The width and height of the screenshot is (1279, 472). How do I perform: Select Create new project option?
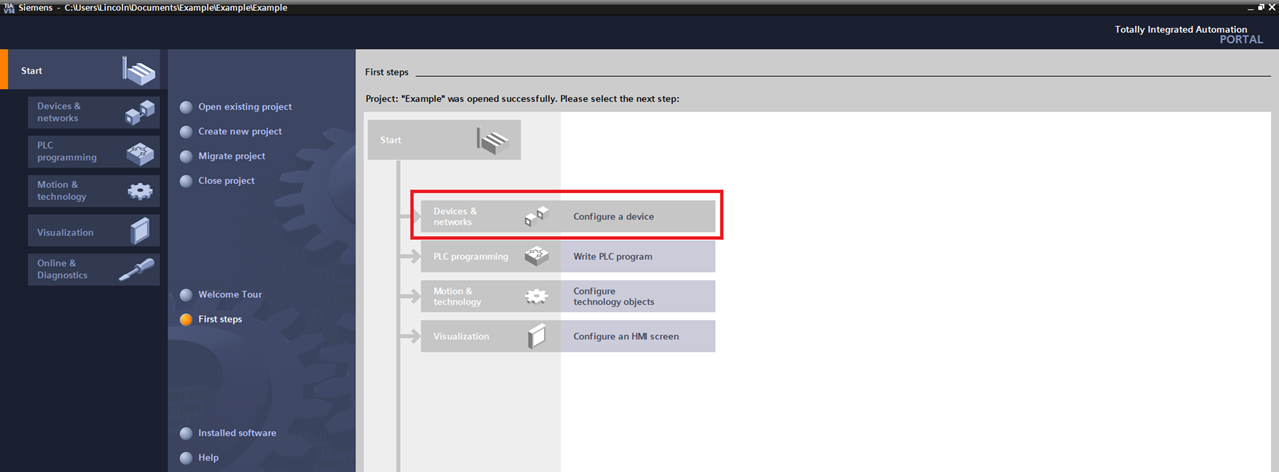tap(240, 132)
